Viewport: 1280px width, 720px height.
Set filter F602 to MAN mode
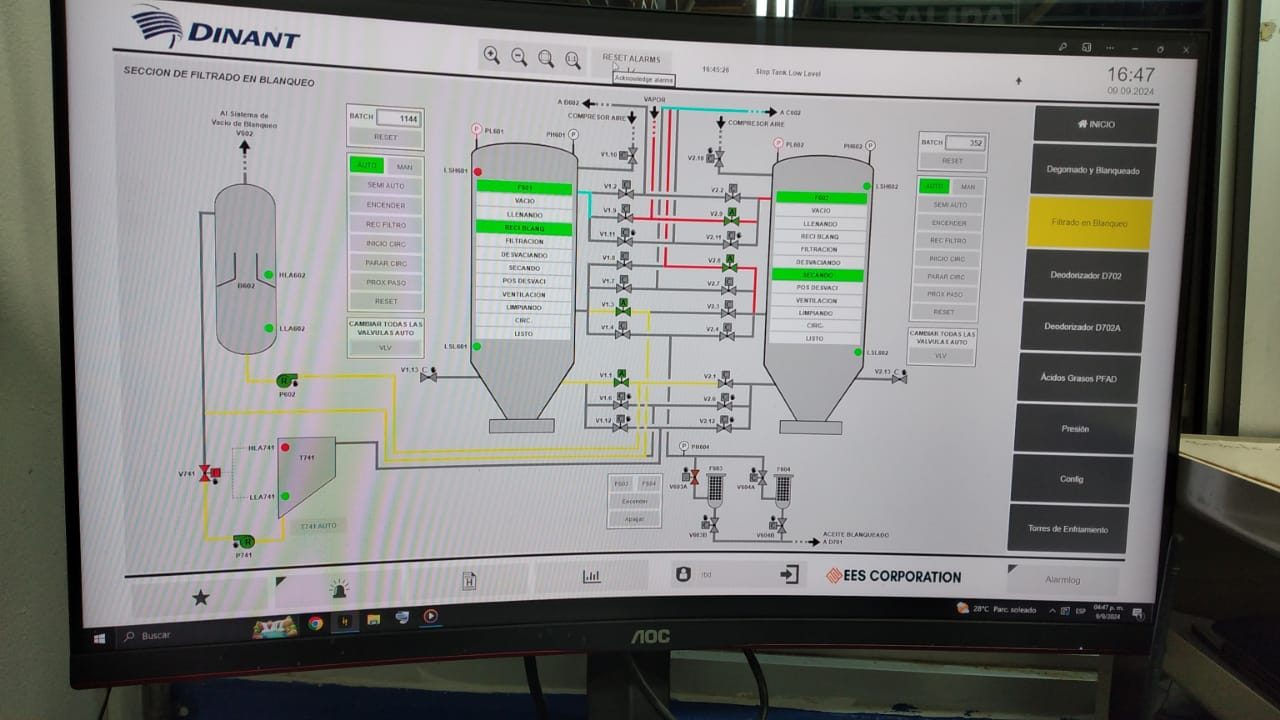967,186
